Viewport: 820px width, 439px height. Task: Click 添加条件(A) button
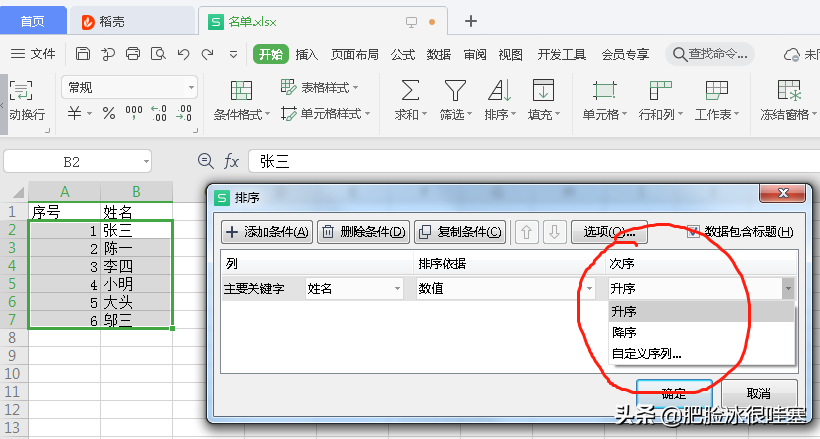coord(267,232)
